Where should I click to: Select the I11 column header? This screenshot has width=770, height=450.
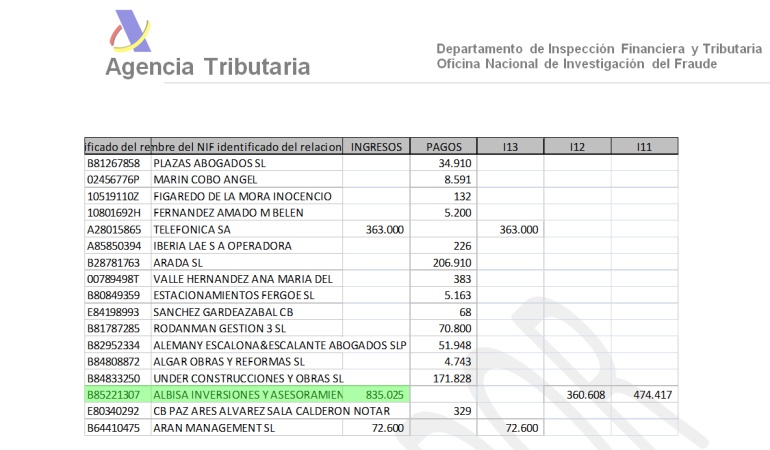point(644,146)
